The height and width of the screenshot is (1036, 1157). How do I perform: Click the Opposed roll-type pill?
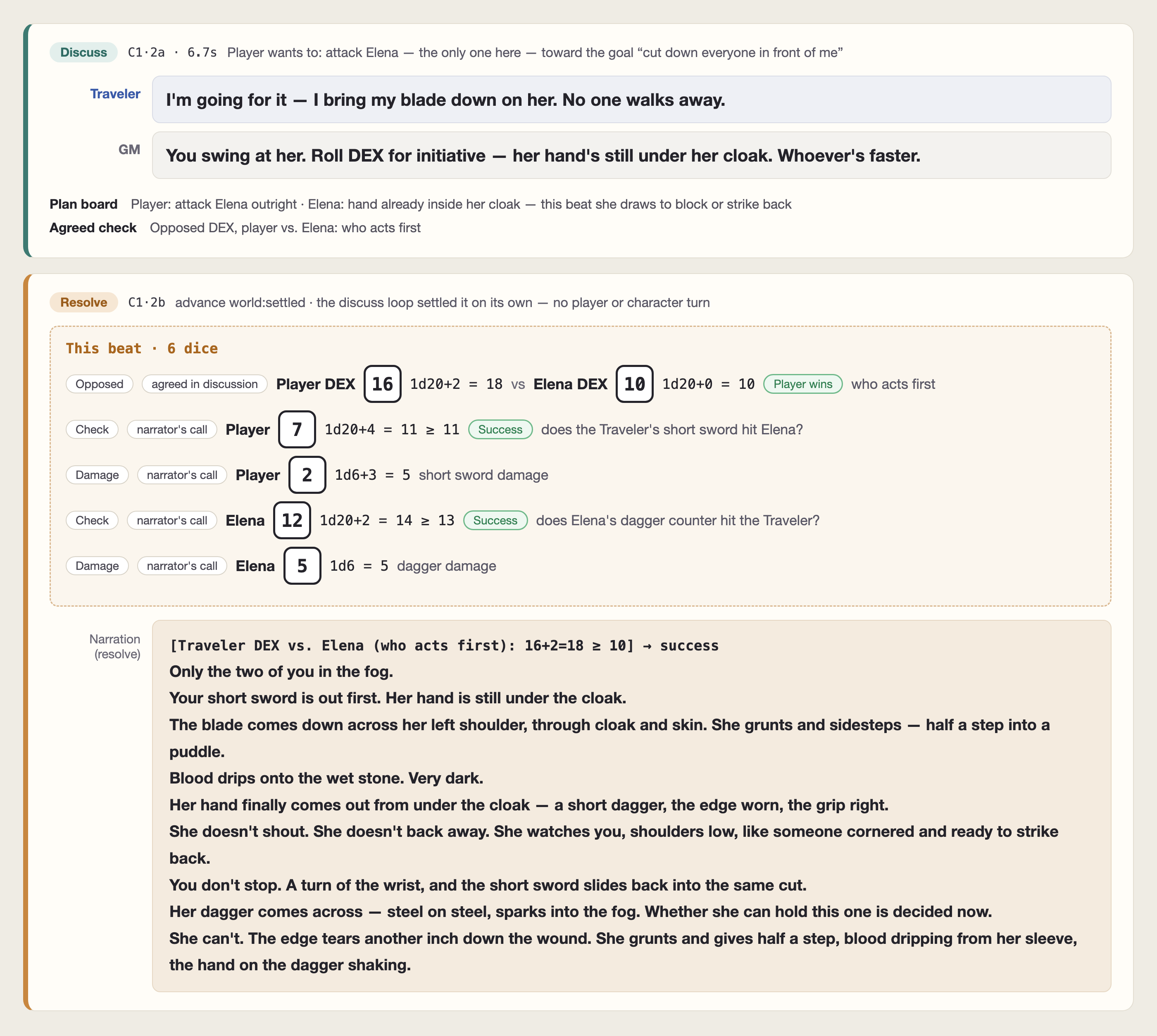point(100,384)
